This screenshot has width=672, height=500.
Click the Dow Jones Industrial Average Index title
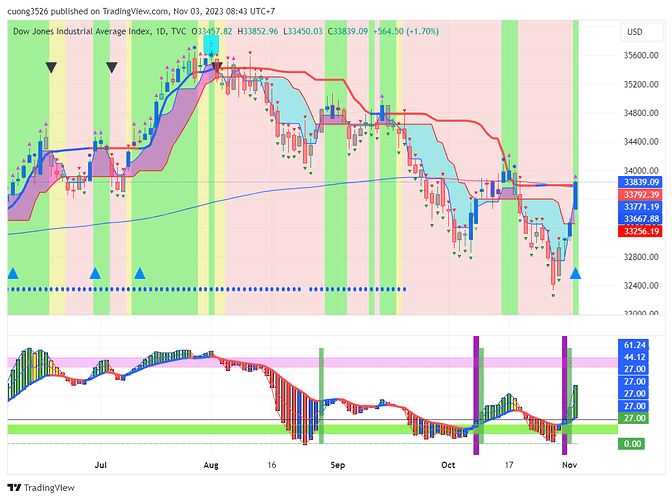(82, 31)
